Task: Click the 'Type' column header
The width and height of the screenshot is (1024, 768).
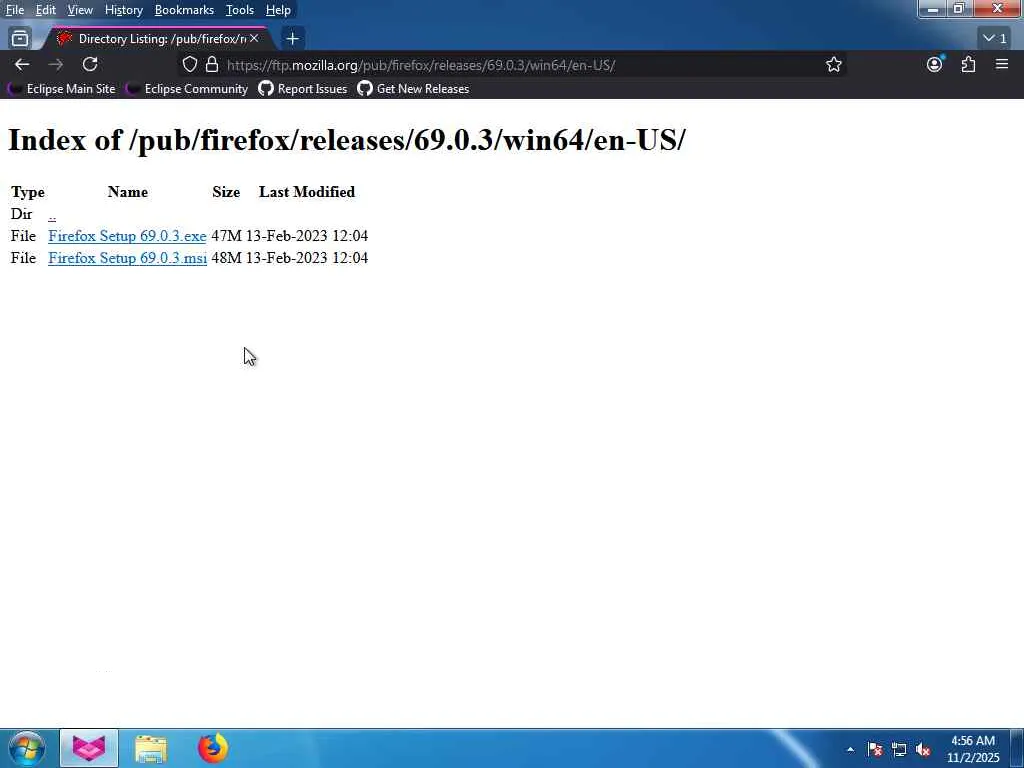Action: [28, 192]
